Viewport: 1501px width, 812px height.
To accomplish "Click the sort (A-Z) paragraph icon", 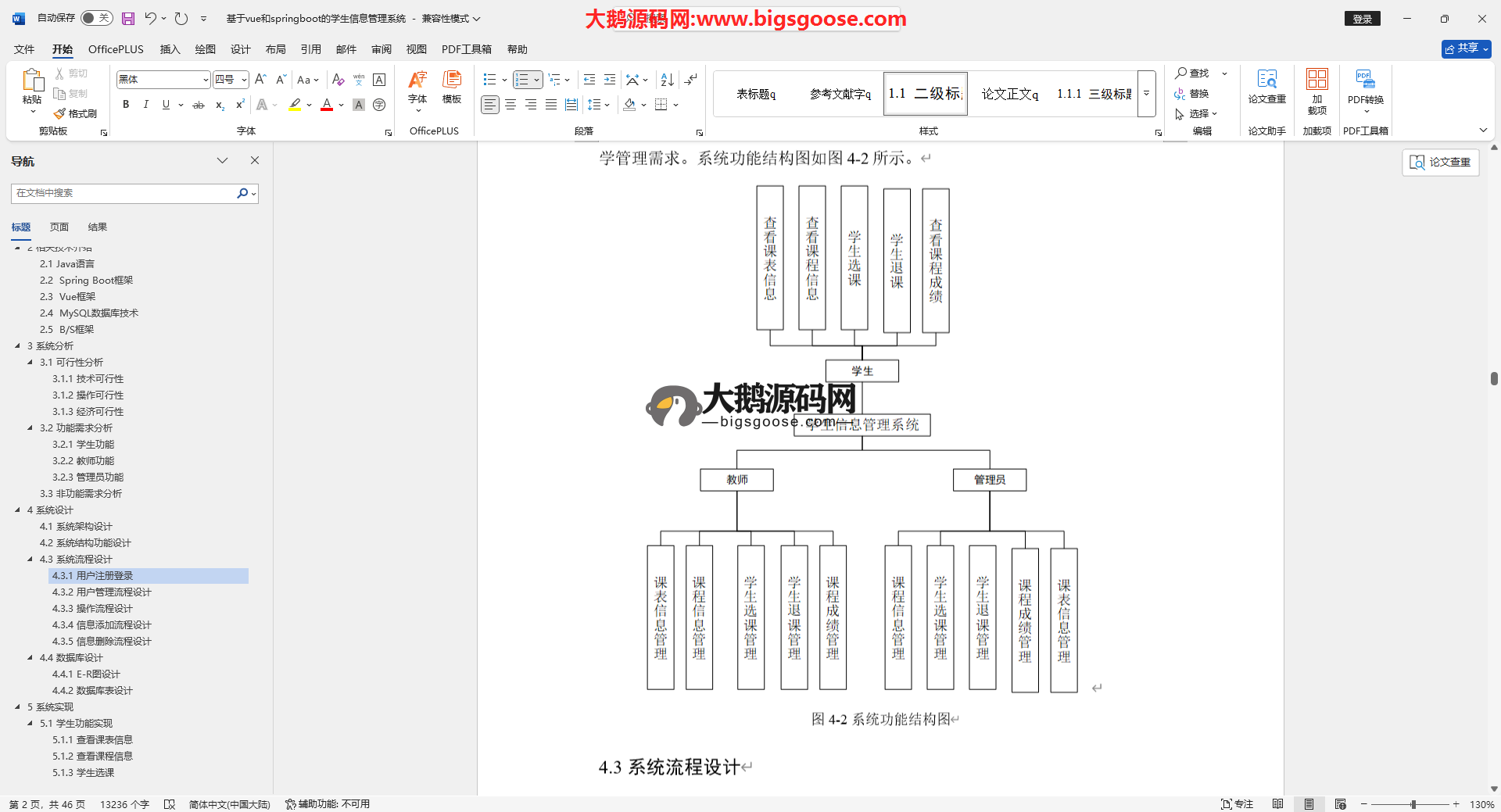I will (667, 80).
